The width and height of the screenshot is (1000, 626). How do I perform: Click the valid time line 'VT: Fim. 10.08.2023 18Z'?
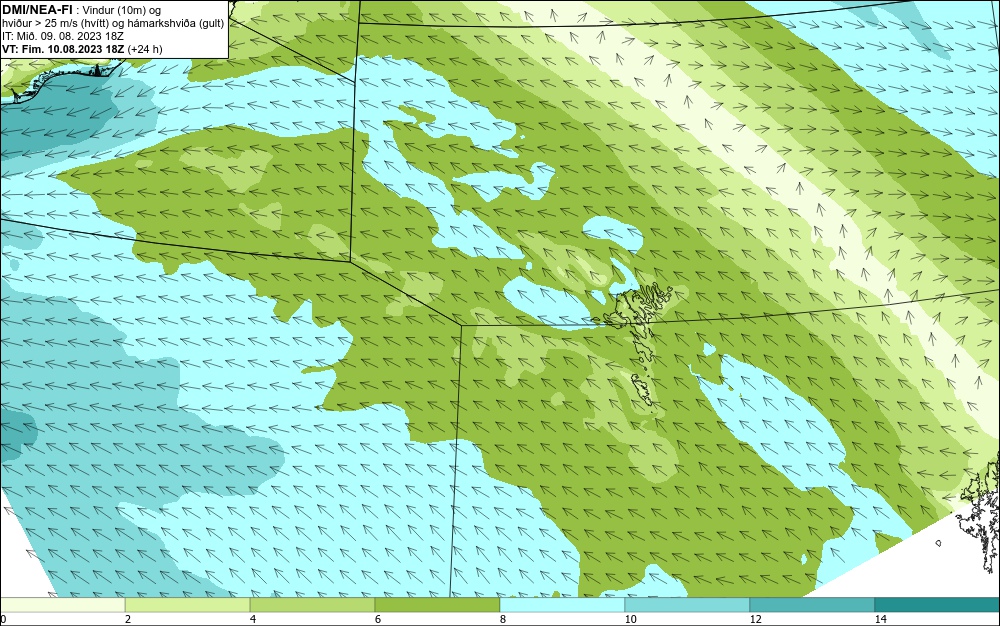point(63,49)
